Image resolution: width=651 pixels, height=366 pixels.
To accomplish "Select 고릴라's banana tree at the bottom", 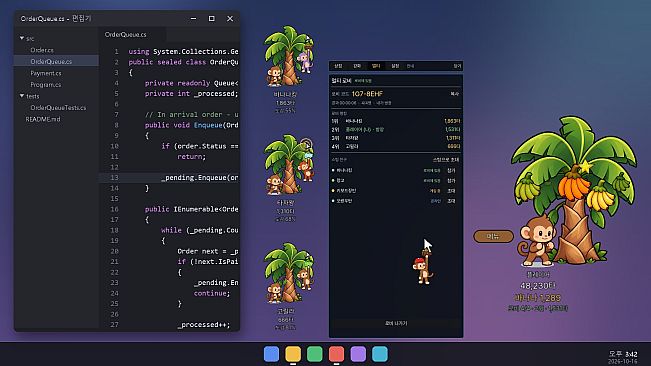I will coord(289,273).
